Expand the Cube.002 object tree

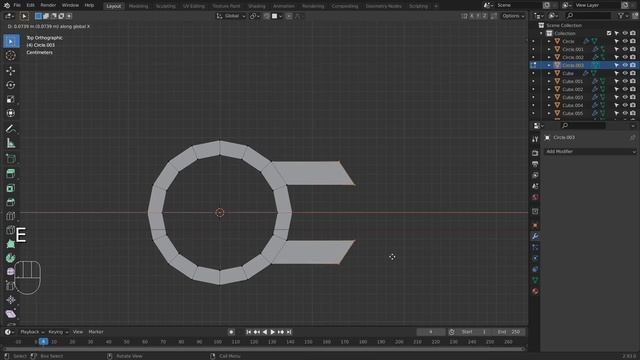click(x=549, y=89)
